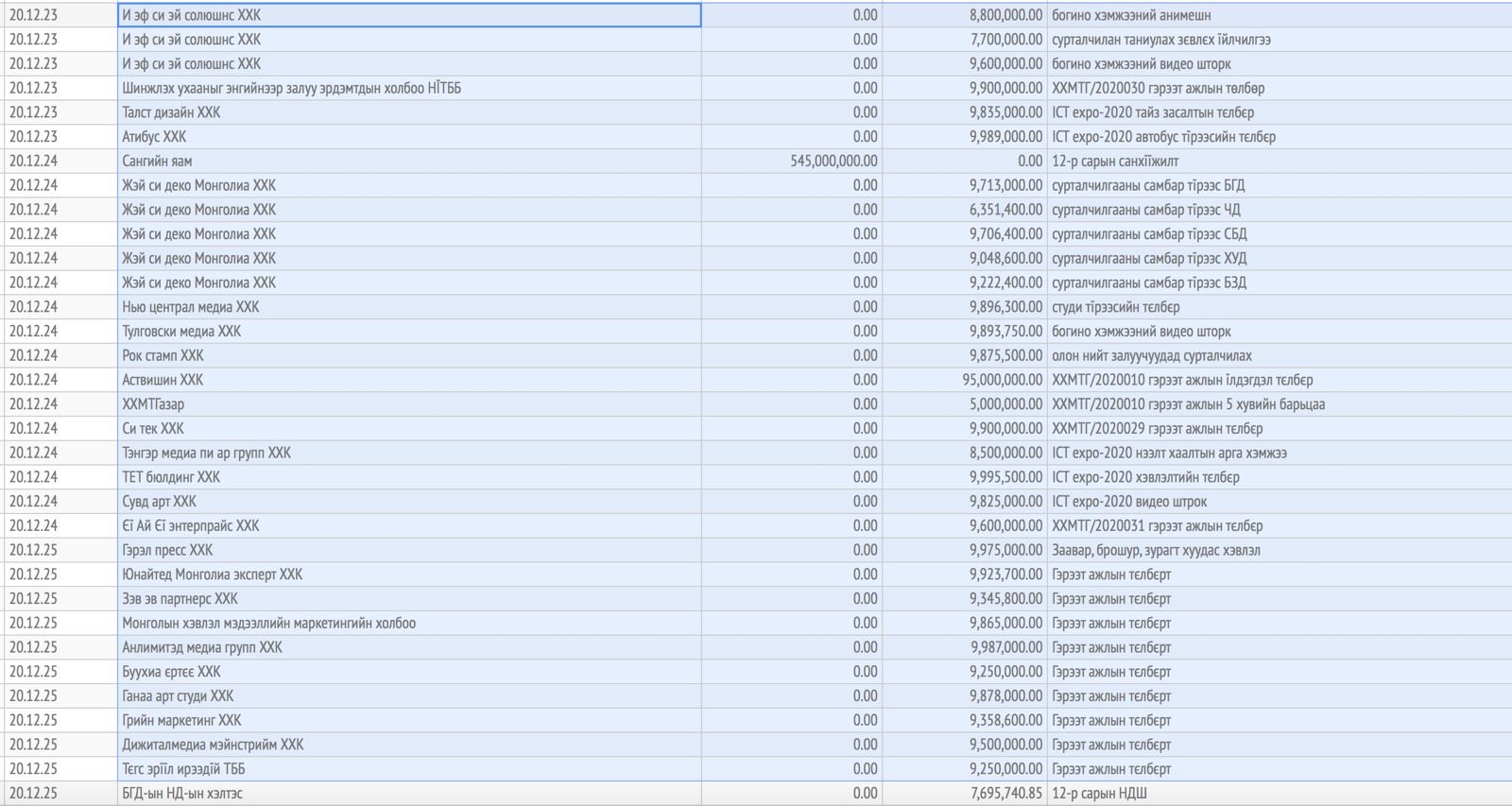Viewport: 1512px width, 806px height.
Task: Select 'Зэв эв партнерс ХХК' cell
Action: tap(409, 599)
